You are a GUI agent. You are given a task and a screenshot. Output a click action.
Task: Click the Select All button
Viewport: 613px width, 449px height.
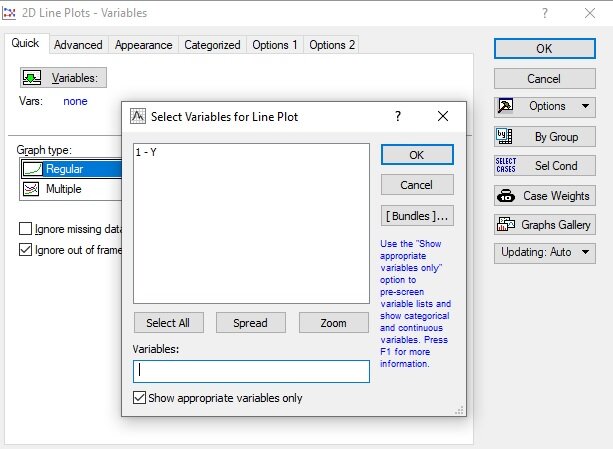click(x=168, y=323)
